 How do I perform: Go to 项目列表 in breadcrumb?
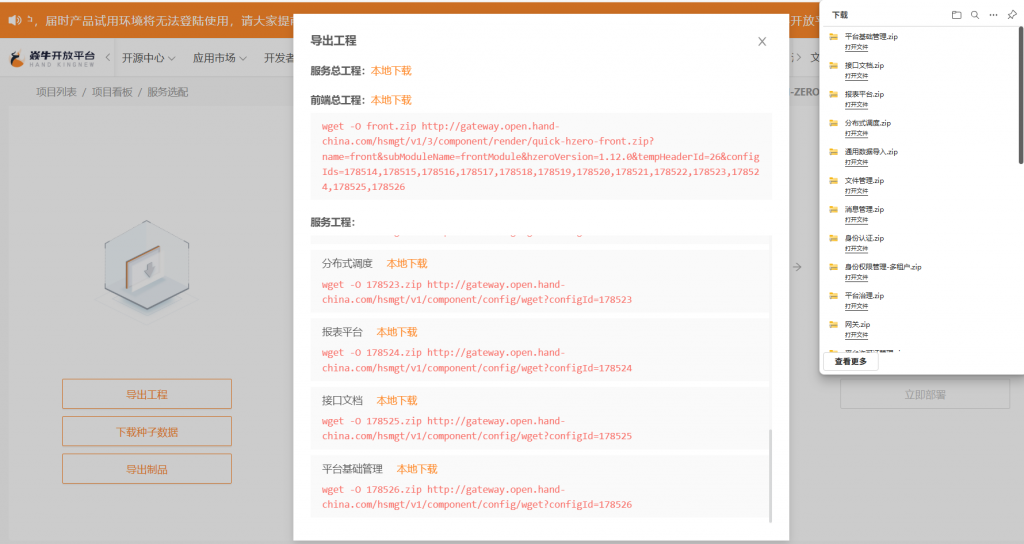pos(56,92)
